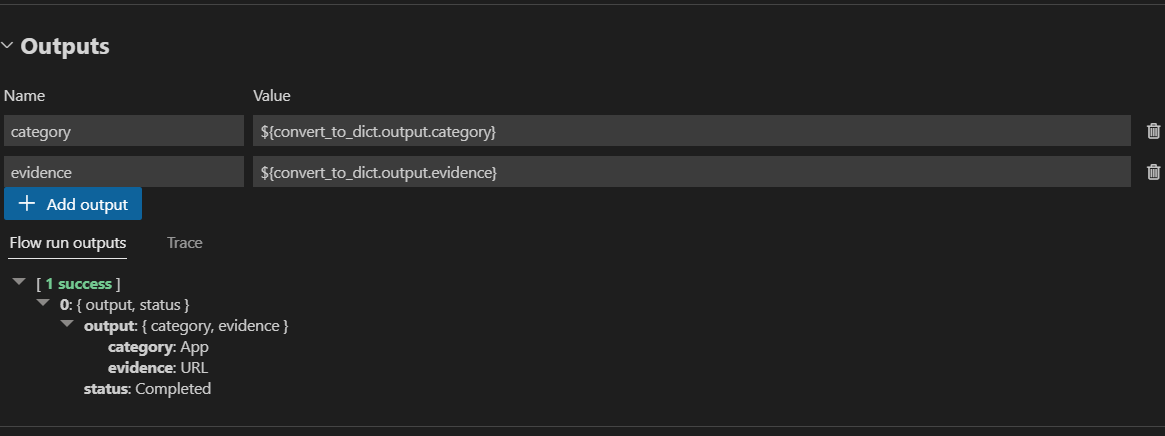The height and width of the screenshot is (436, 1165).
Task: Select the 'status: Completed' result line
Action: pos(147,389)
